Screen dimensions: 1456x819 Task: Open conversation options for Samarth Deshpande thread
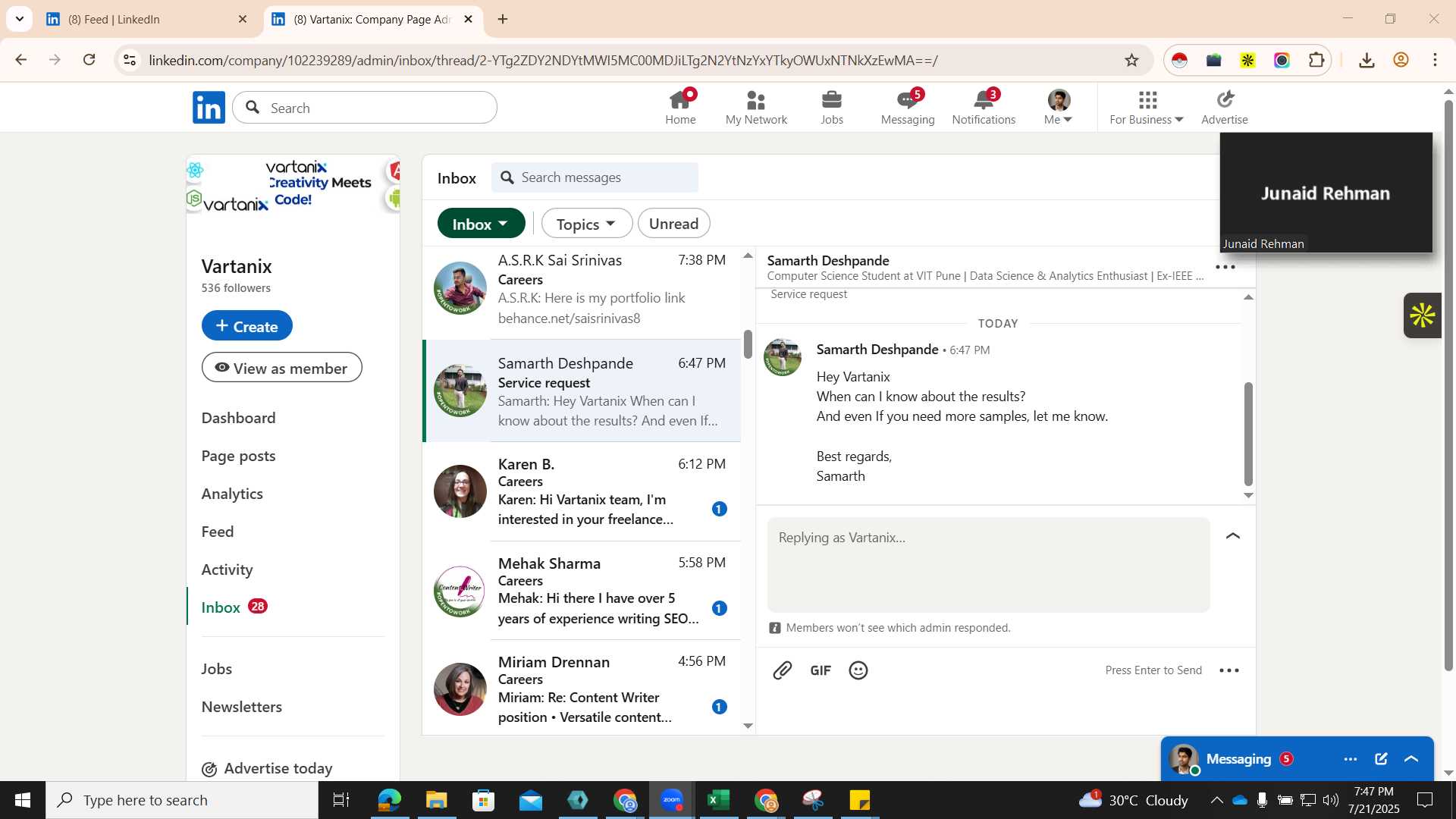[1225, 267]
